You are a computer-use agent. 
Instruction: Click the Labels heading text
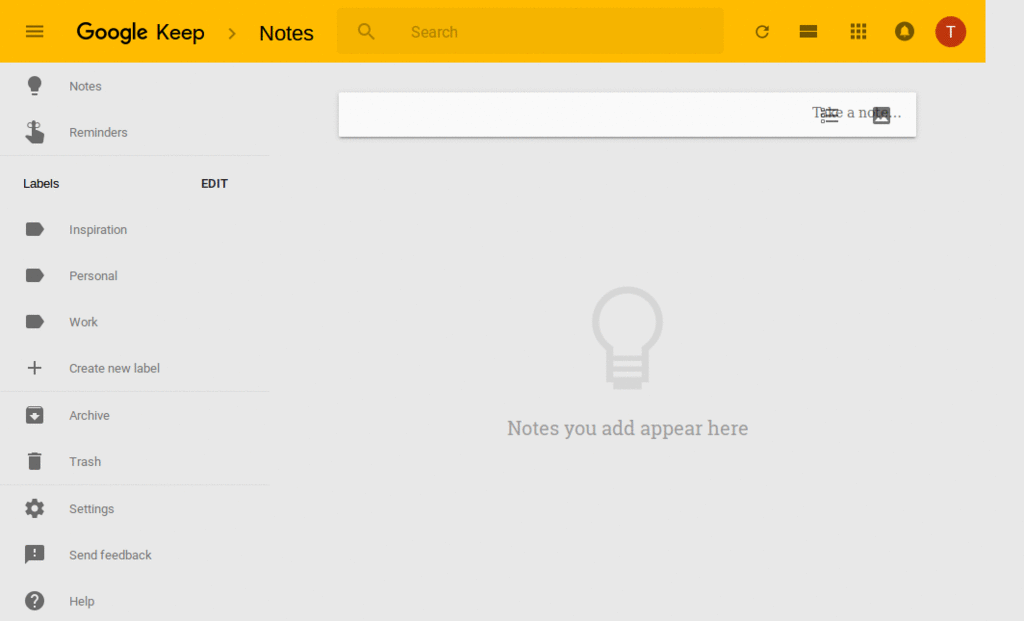41,183
